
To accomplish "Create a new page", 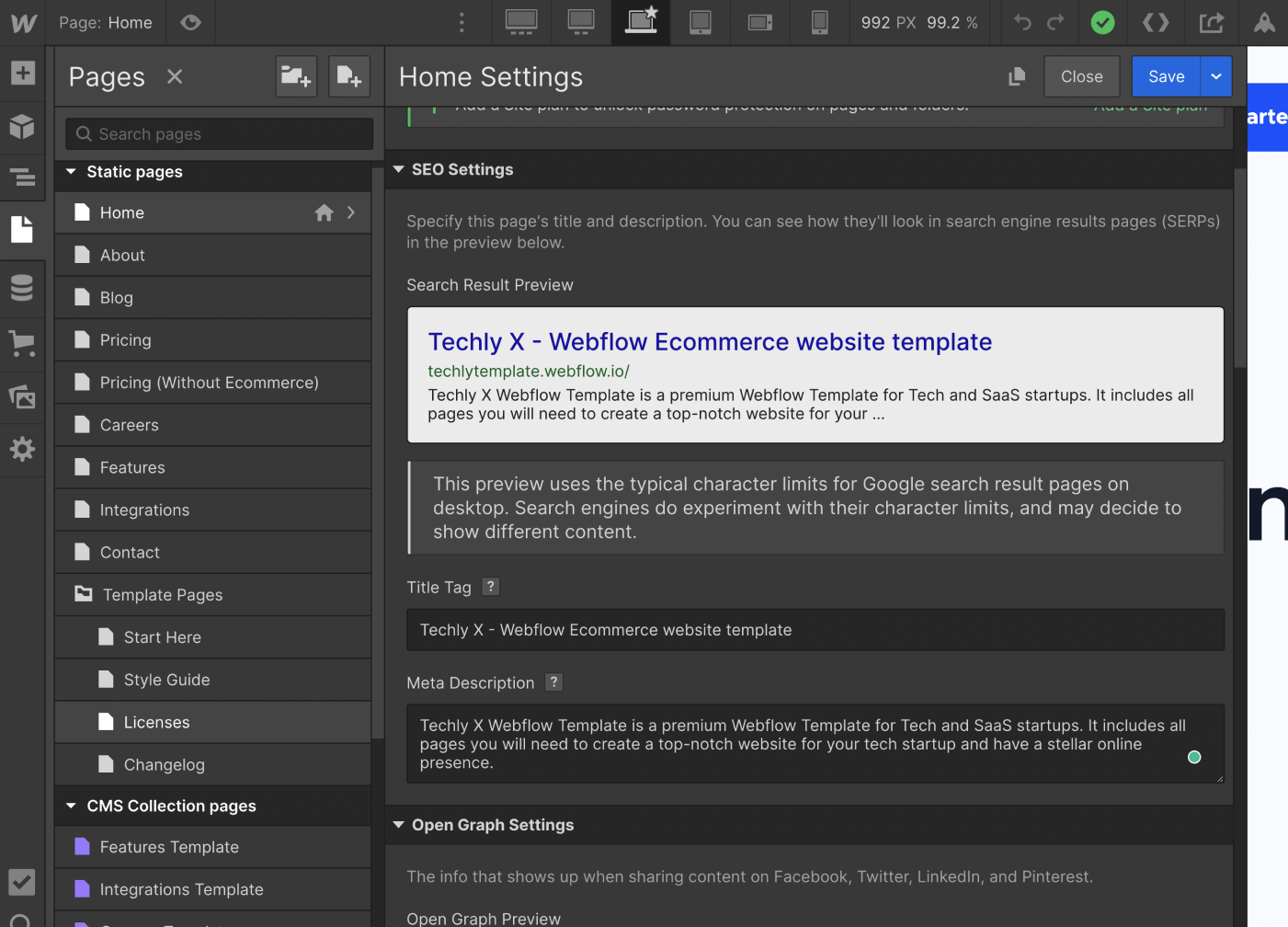I will coord(349,76).
